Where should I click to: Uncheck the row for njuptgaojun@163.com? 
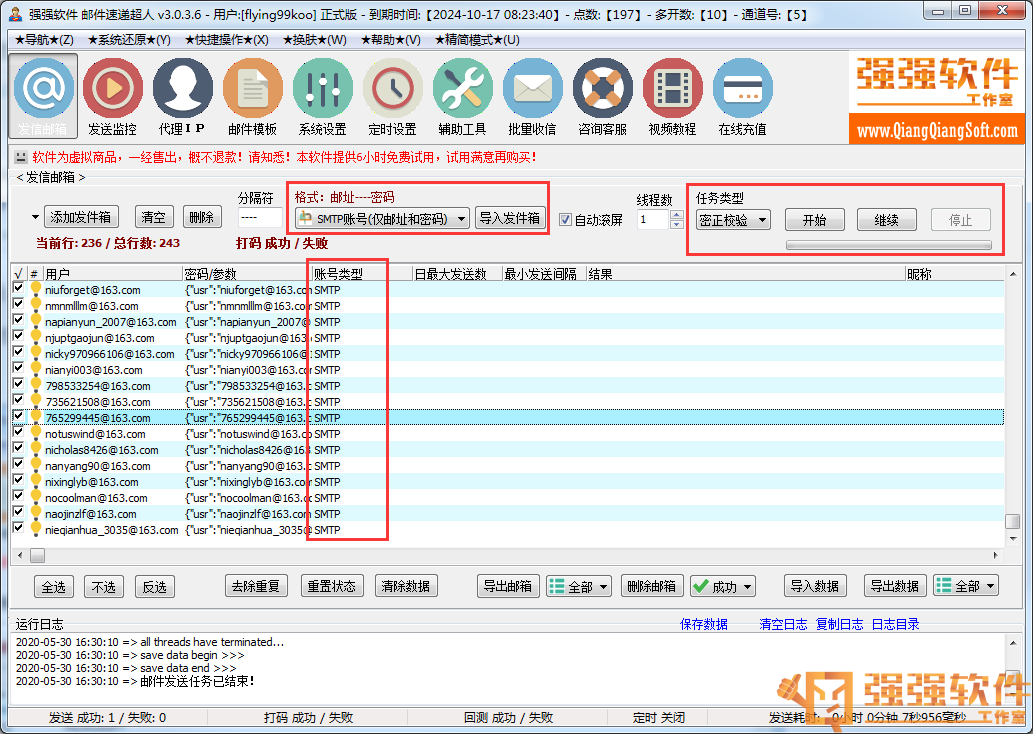pyautogui.click(x=18, y=336)
